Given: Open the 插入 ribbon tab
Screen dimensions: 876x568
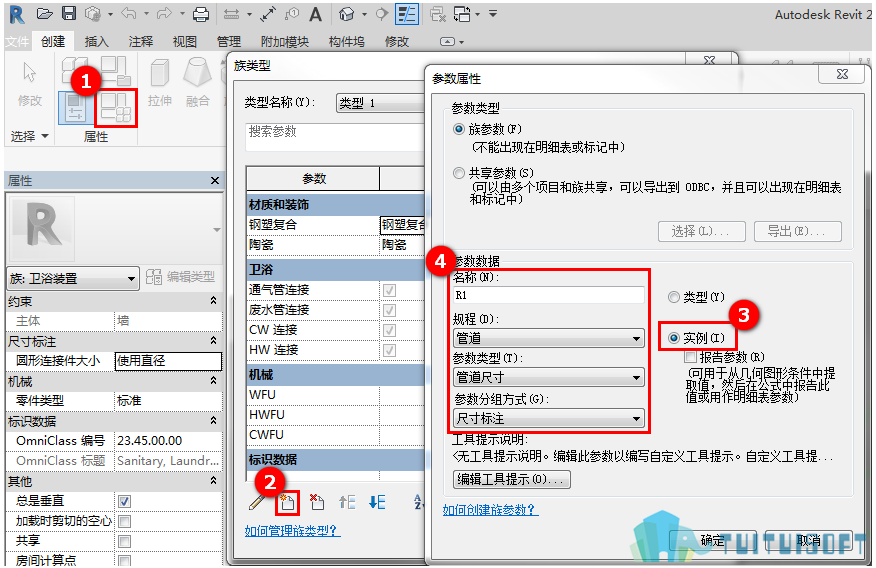Looking at the screenshot, I should coord(97,42).
